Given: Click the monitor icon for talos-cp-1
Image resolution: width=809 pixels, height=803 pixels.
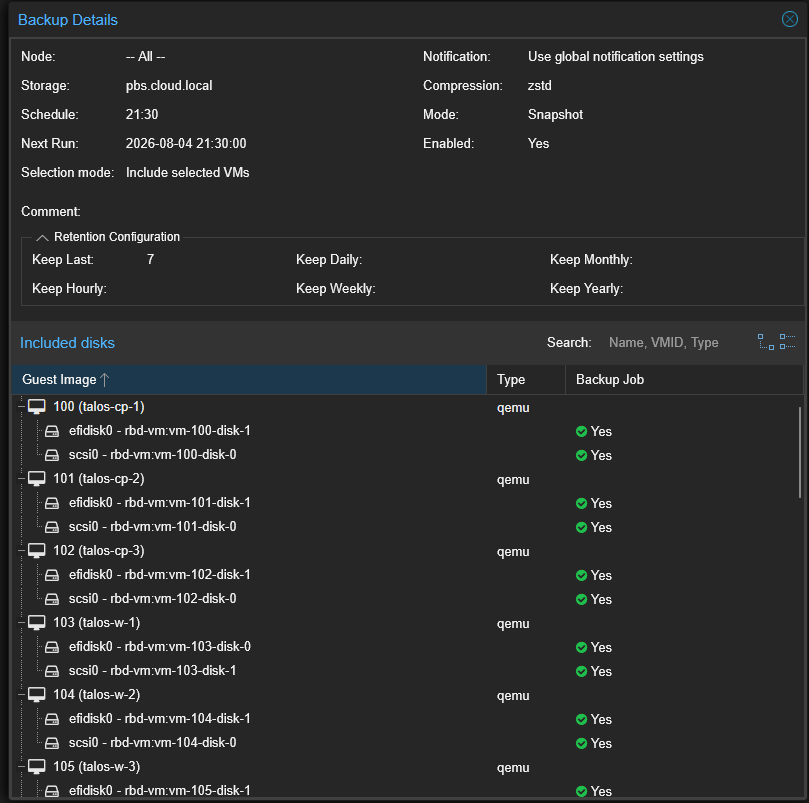Looking at the screenshot, I should [37, 407].
